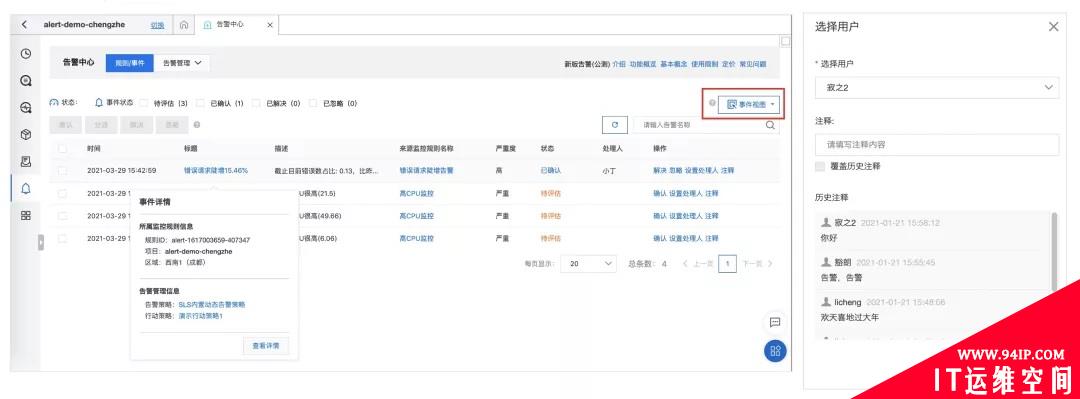Close the 告警中心 tab
The image size is (1080, 399).
point(270,25)
